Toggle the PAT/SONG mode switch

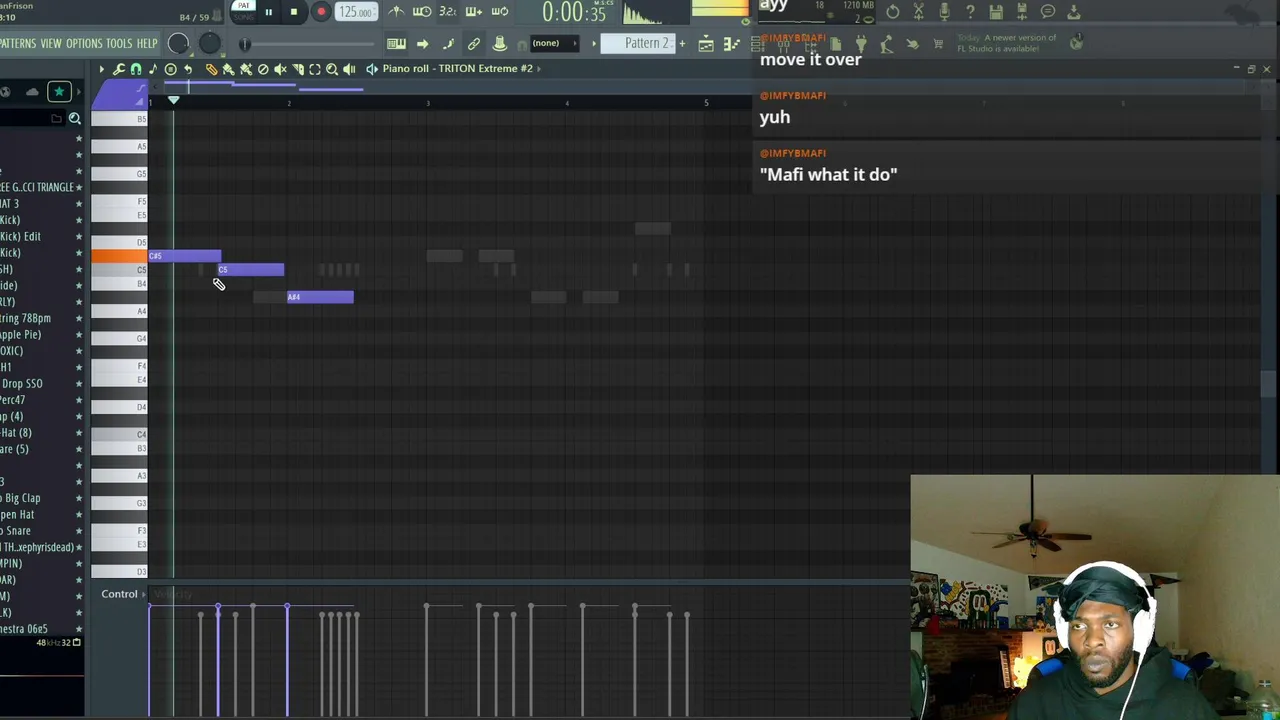coord(243,11)
